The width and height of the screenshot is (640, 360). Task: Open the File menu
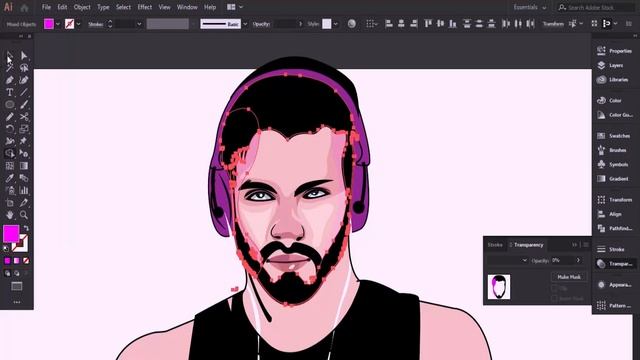click(46, 7)
